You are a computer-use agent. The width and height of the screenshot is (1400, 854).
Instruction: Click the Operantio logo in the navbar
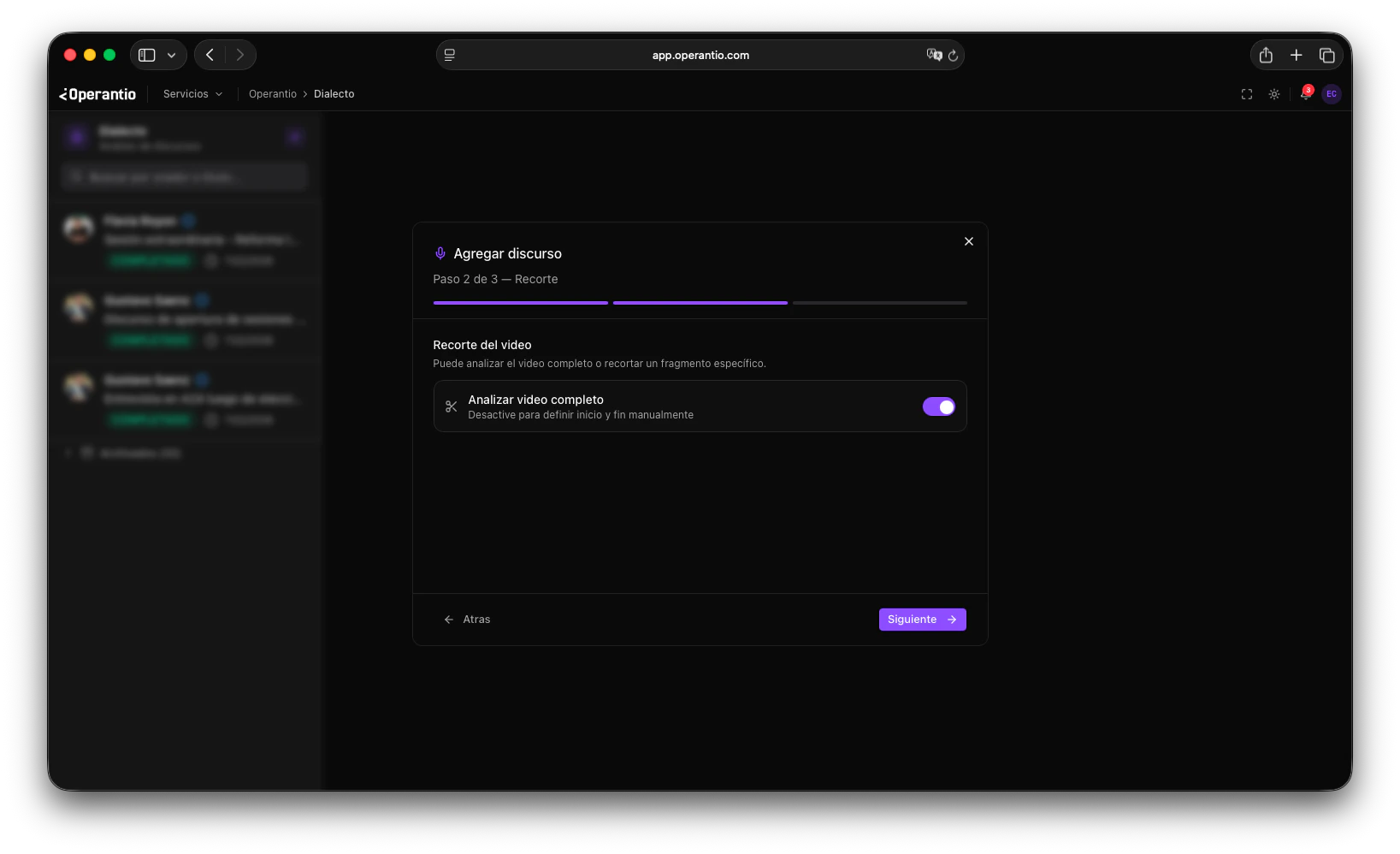(x=97, y=94)
